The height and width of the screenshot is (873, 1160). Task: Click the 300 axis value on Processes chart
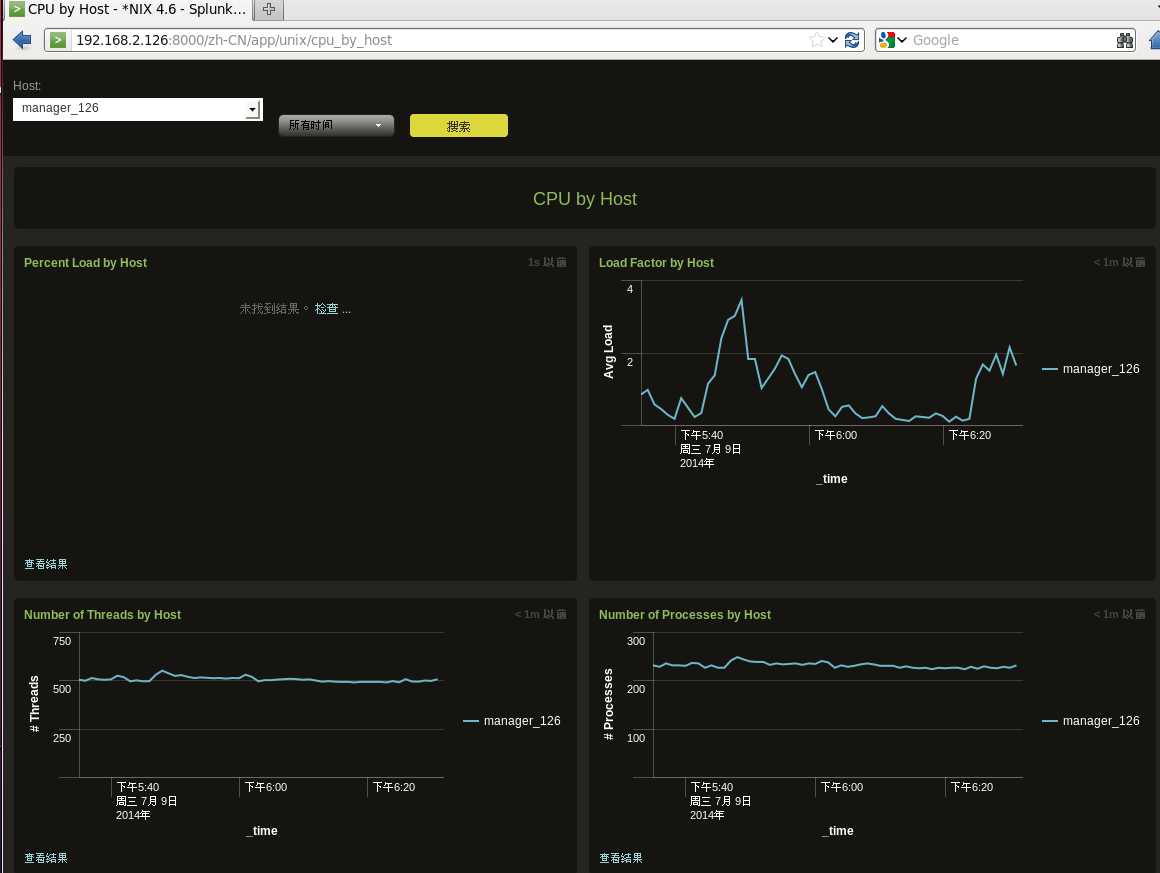tap(636, 641)
